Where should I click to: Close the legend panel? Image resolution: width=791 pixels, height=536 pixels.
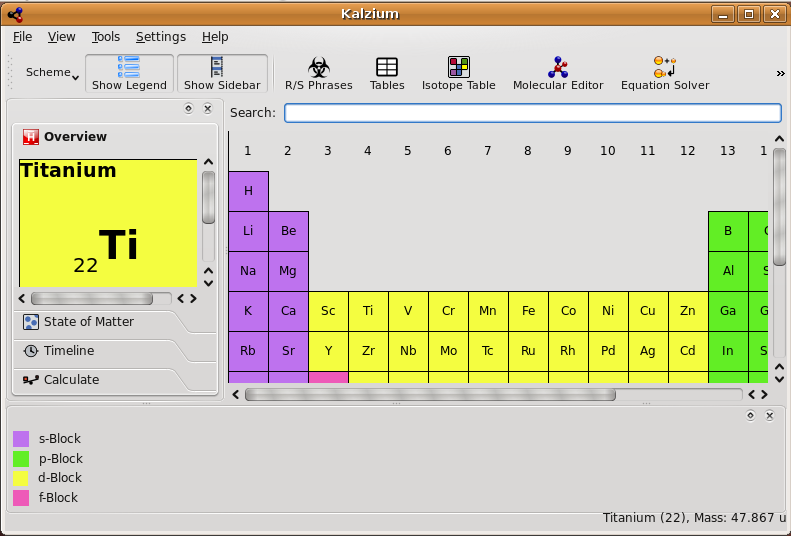coord(769,415)
